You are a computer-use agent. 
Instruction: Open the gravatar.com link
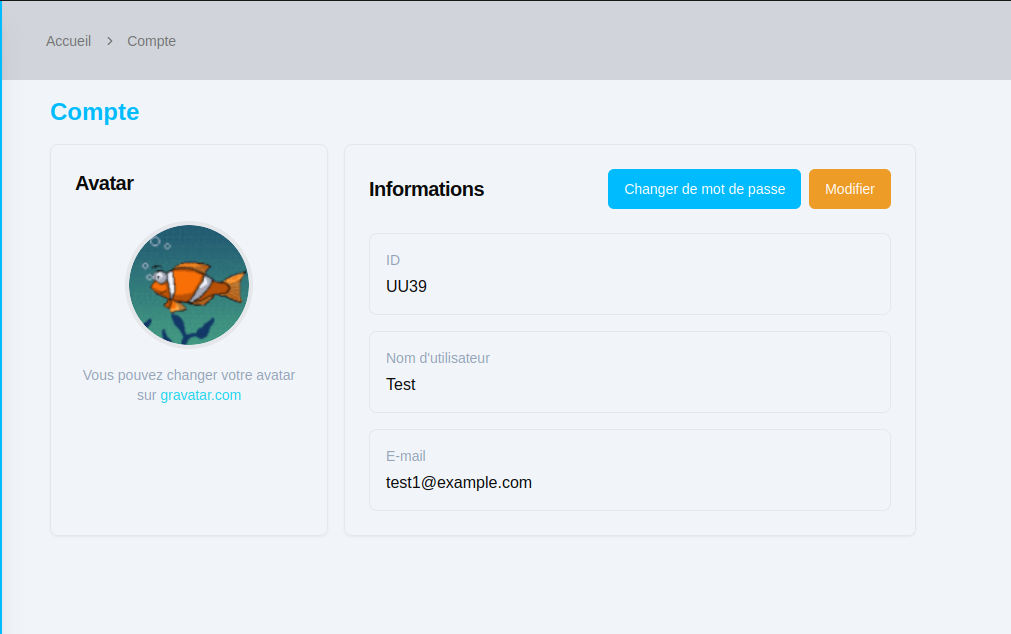tap(200, 395)
